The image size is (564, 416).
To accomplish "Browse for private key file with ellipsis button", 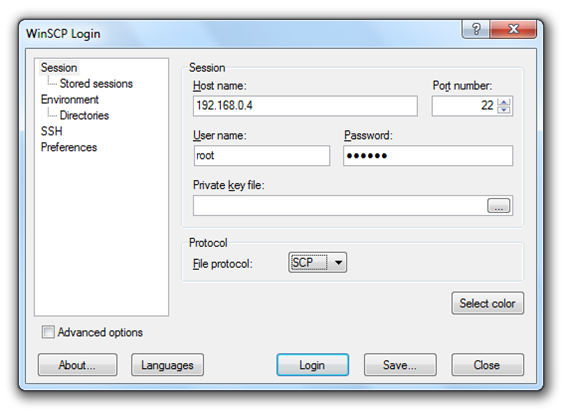I will [x=498, y=206].
